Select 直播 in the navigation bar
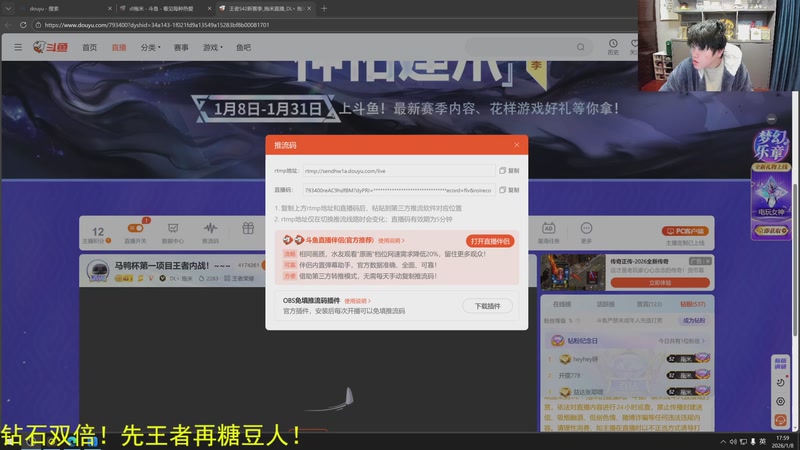800x450 pixels. click(x=119, y=47)
